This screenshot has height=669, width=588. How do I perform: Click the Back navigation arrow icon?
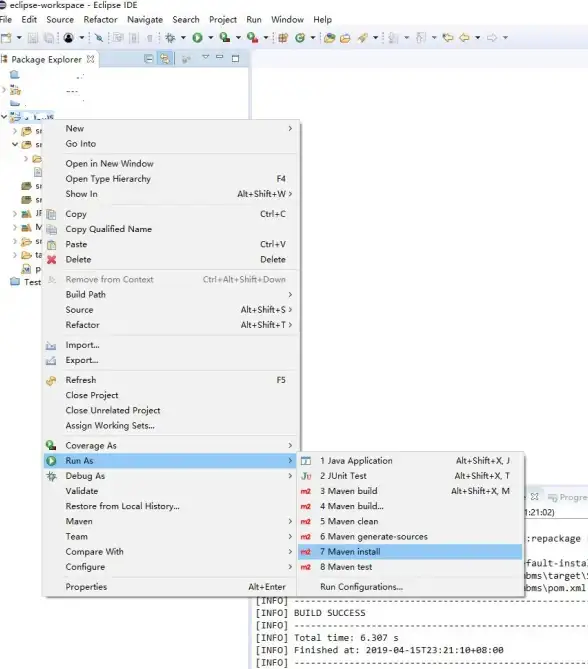coord(464,38)
